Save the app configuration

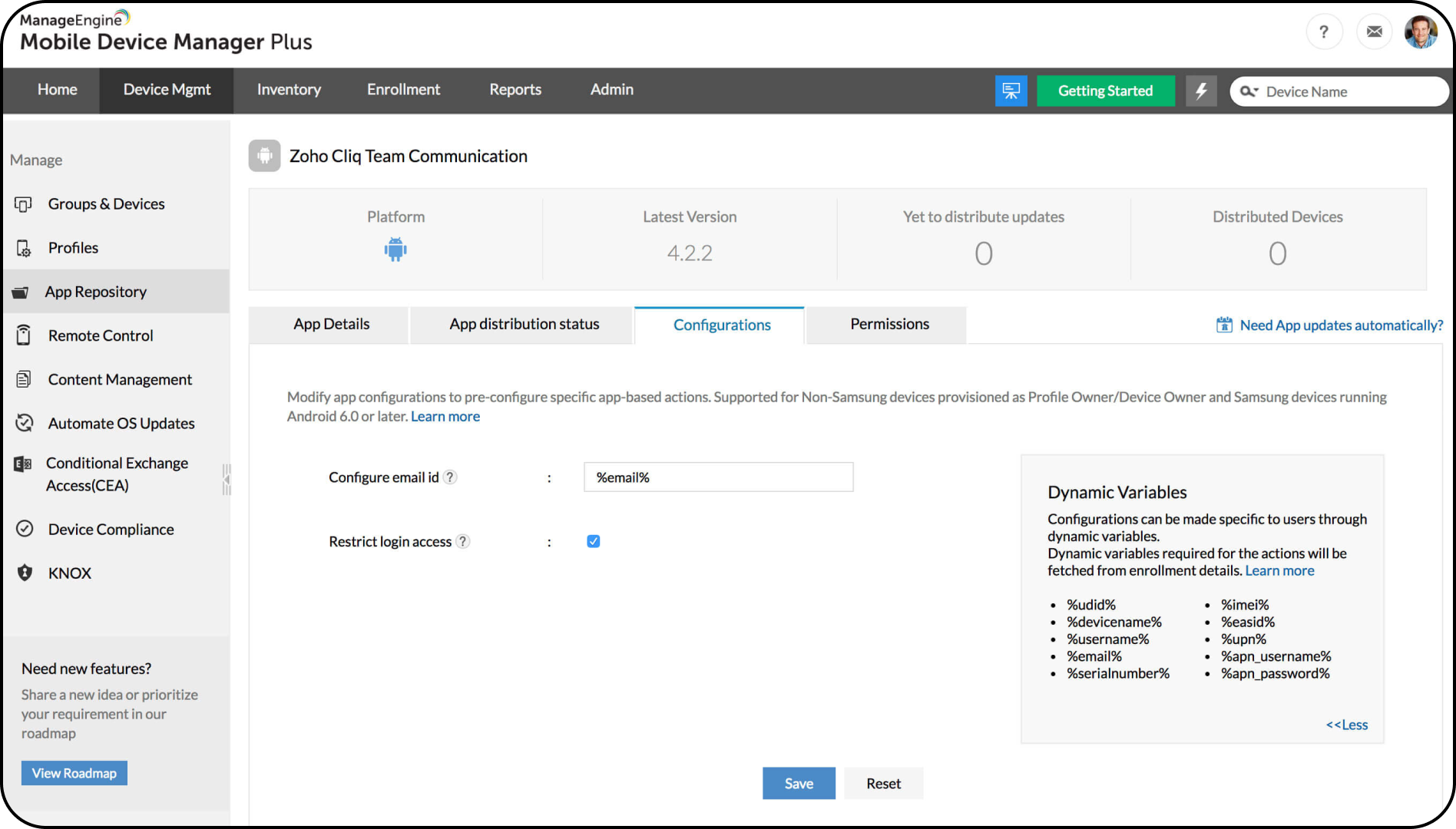[x=799, y=784]
